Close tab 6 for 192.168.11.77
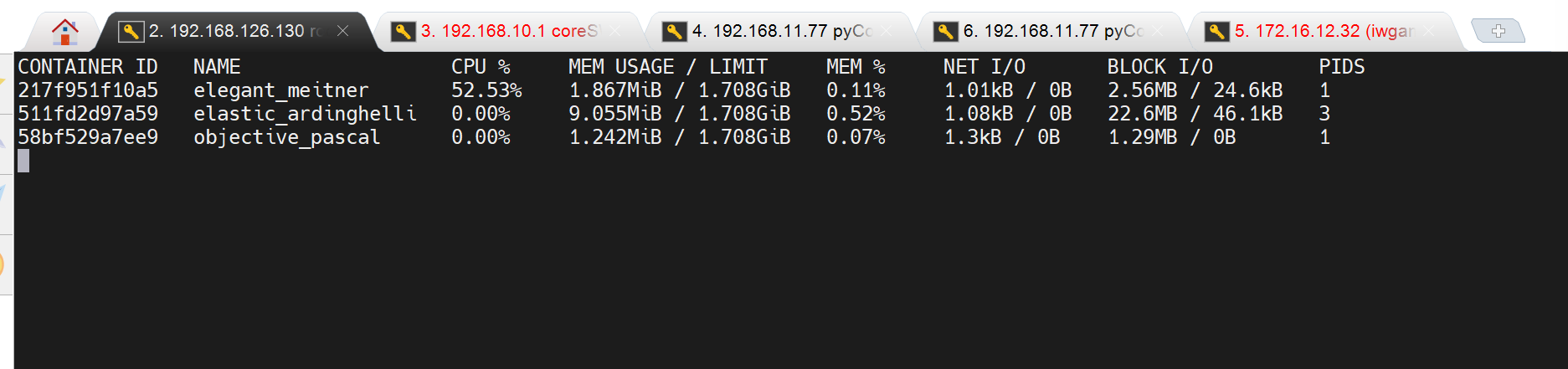Screen dimensions: 1568x369 (x=1158, y=31)
